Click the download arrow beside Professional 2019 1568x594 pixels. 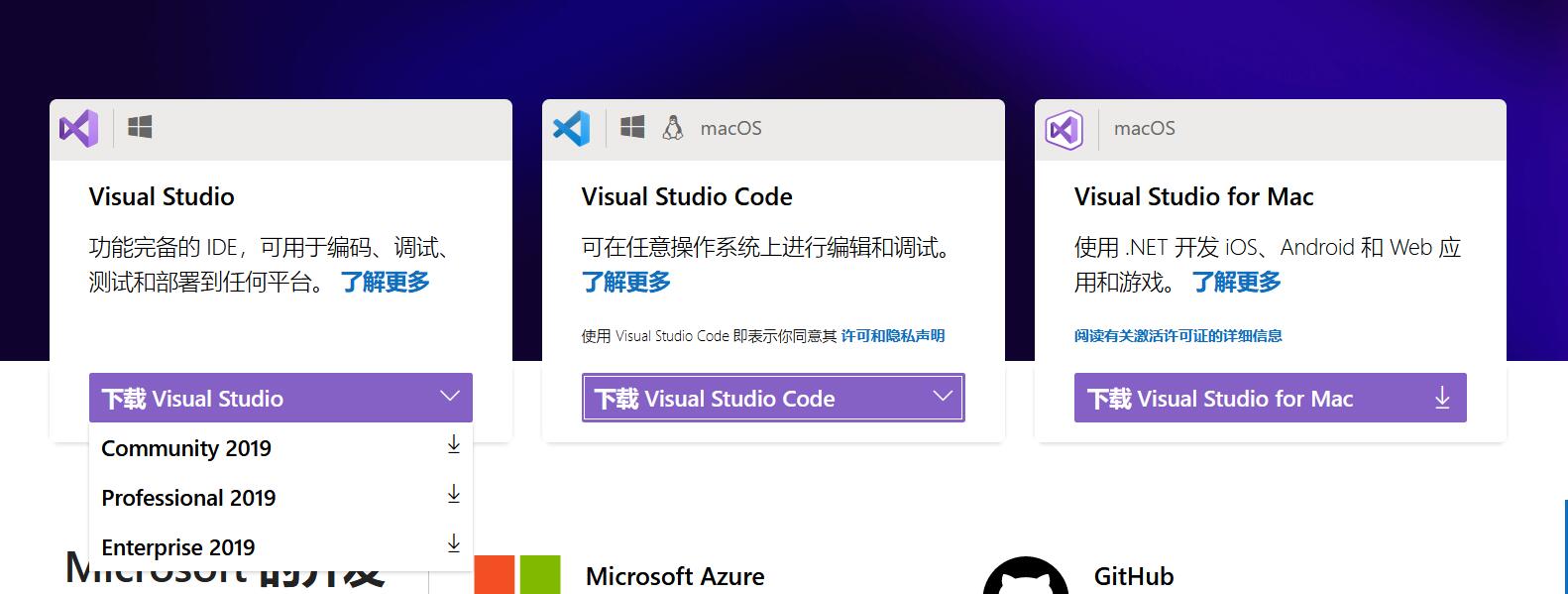(454, 495)
